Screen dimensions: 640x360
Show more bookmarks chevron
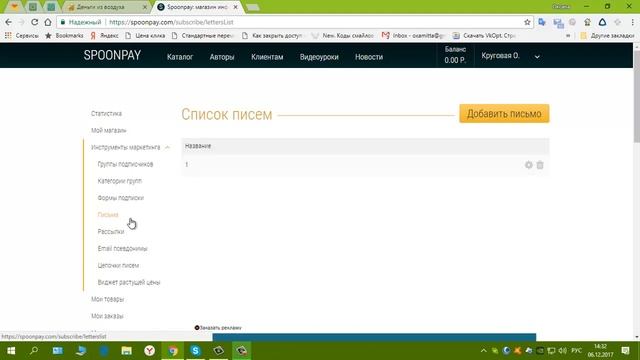(x=568, y=36)
